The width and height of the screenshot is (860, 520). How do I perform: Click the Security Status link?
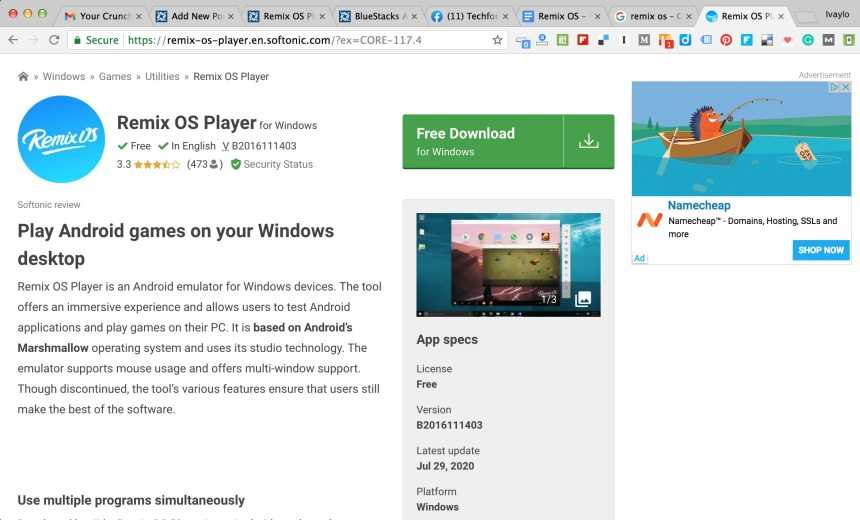pyautogui.click(x=277, y=164)
